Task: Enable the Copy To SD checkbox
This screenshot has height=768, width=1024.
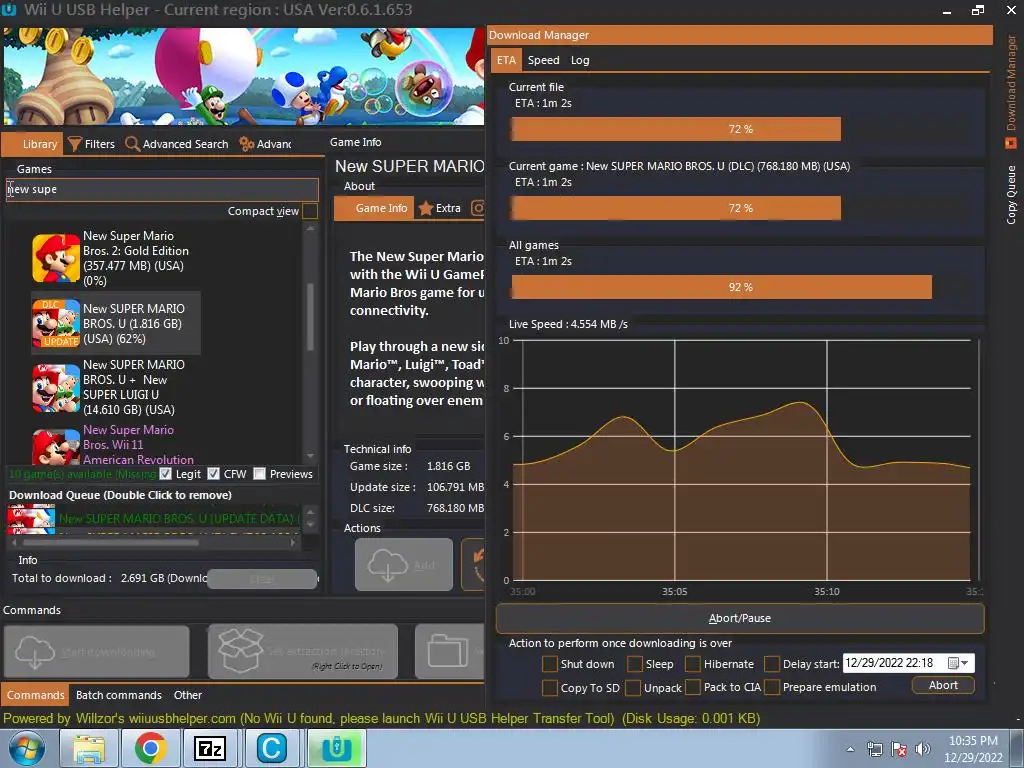Action: coord(550,688)
